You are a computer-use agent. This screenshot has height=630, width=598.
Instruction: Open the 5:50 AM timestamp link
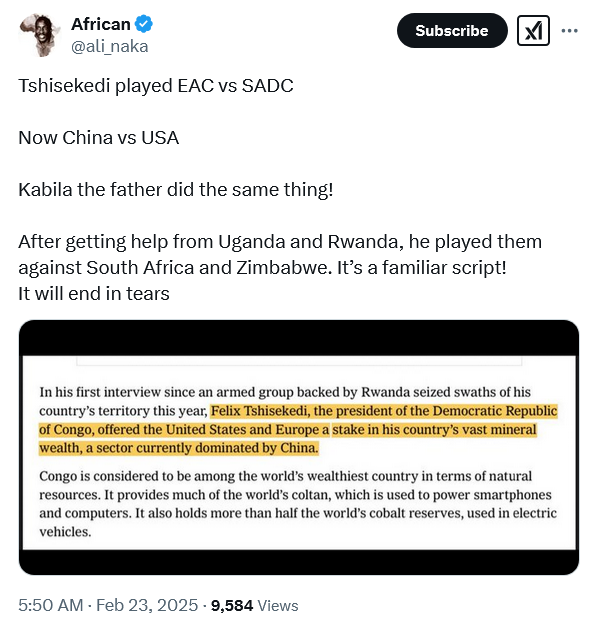coord(51,605)
